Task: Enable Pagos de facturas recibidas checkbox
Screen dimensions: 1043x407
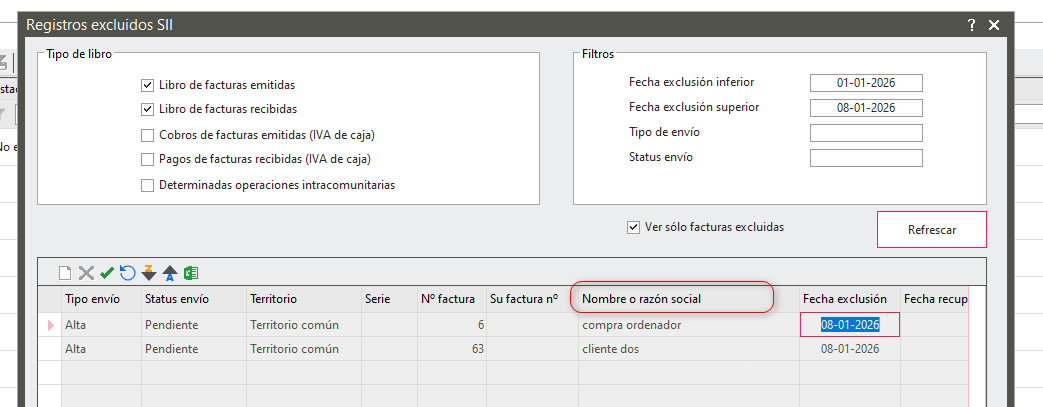Action: 148,159
